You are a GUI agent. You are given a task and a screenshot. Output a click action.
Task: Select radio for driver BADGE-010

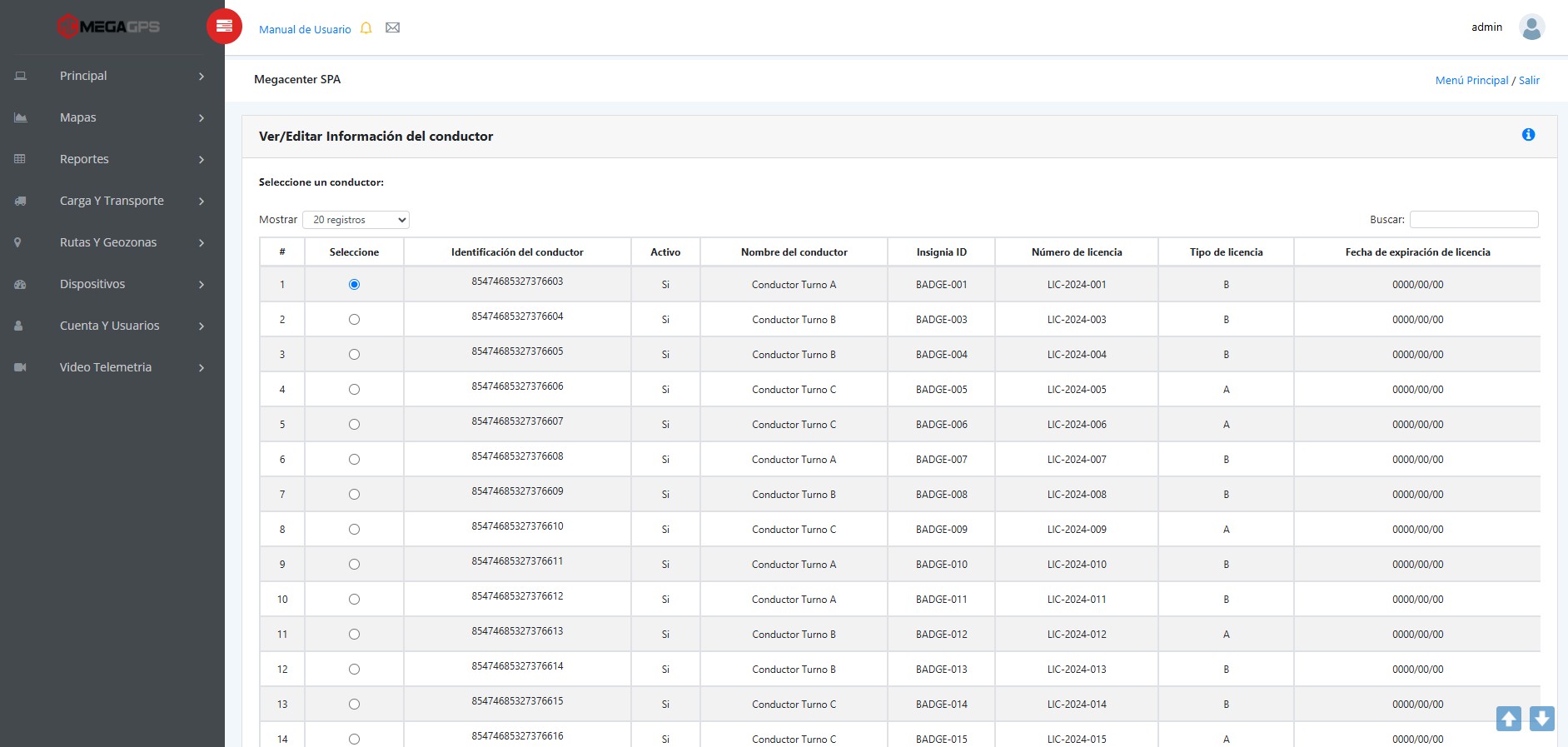click(354, 565)
